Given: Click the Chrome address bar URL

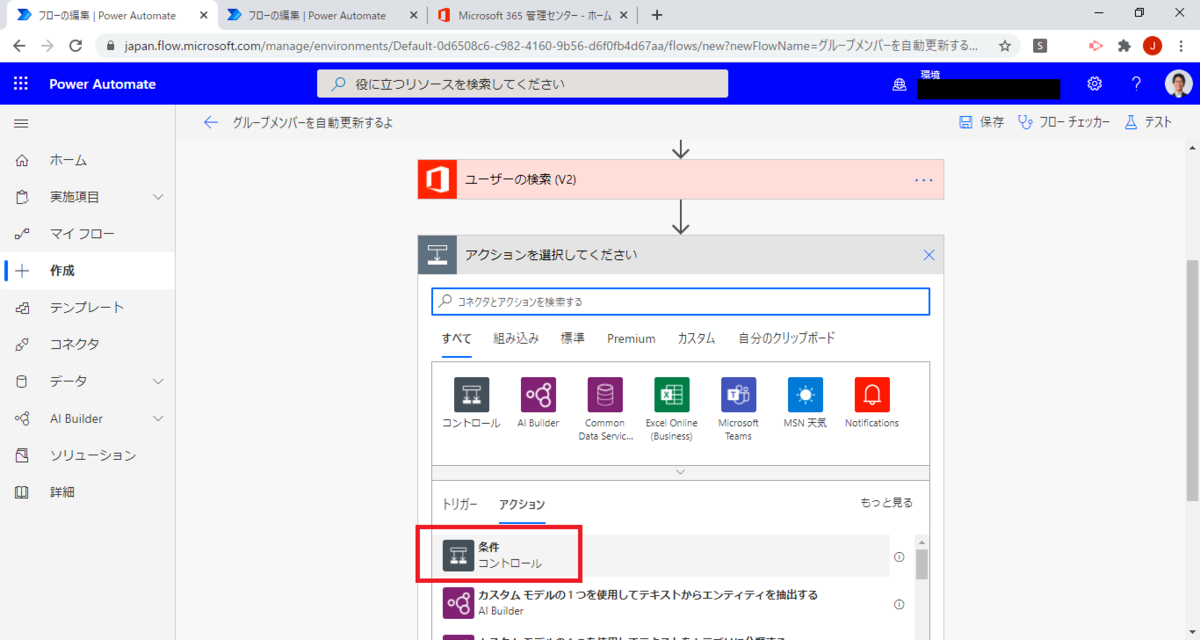Looking at the screenshot, I should pos(552,46).
